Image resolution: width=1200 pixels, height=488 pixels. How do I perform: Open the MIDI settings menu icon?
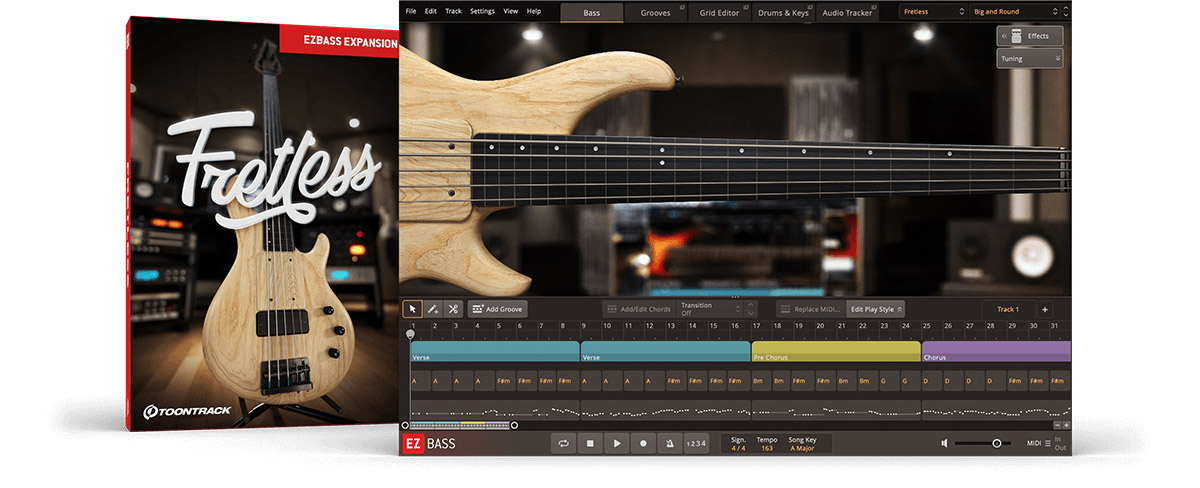[1047, 443]
